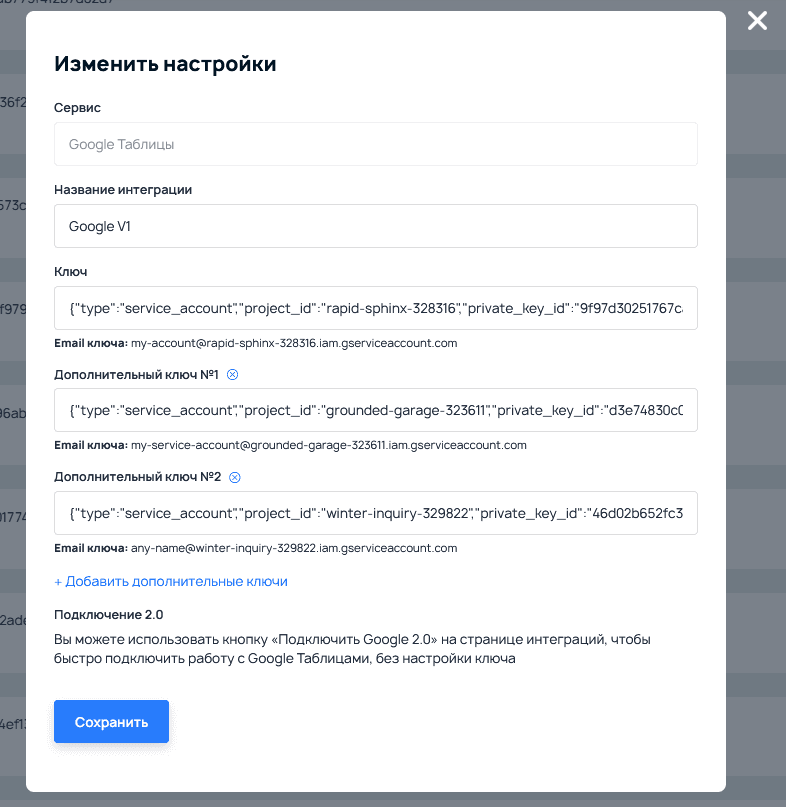786x807 pixels.
Task: Click the 'Изменить настройки' heading
Action: coord(165,64)
